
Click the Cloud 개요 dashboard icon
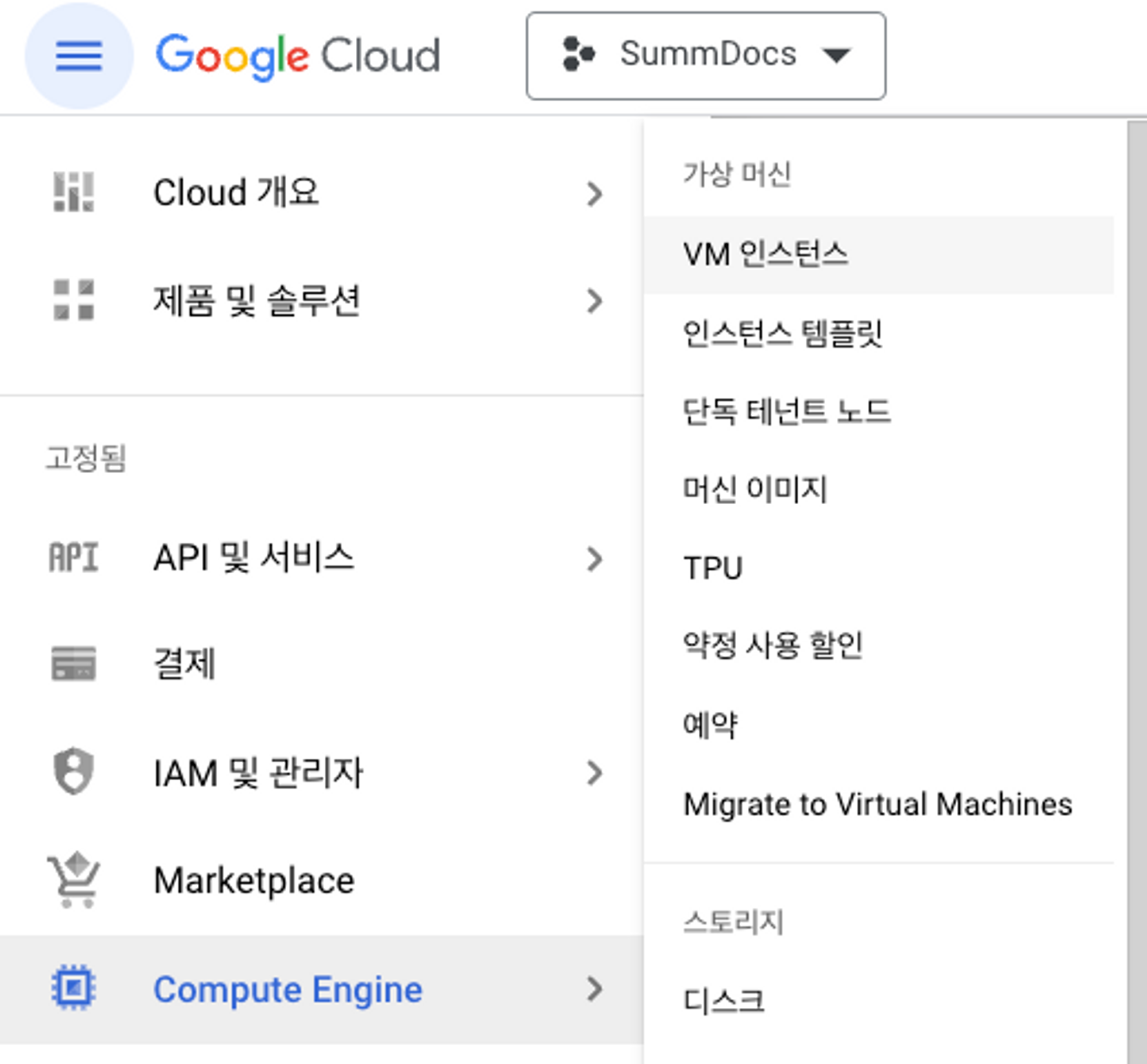[x=73, y=192]
